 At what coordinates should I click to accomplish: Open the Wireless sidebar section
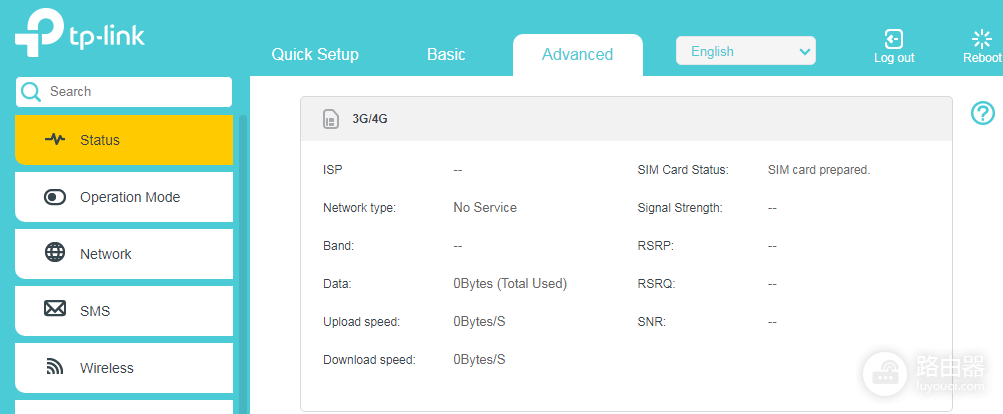point(123,368)
